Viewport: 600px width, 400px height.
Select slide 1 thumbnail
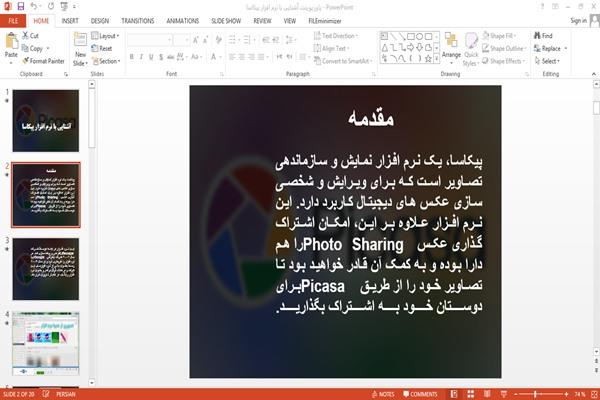pos(46,121)
